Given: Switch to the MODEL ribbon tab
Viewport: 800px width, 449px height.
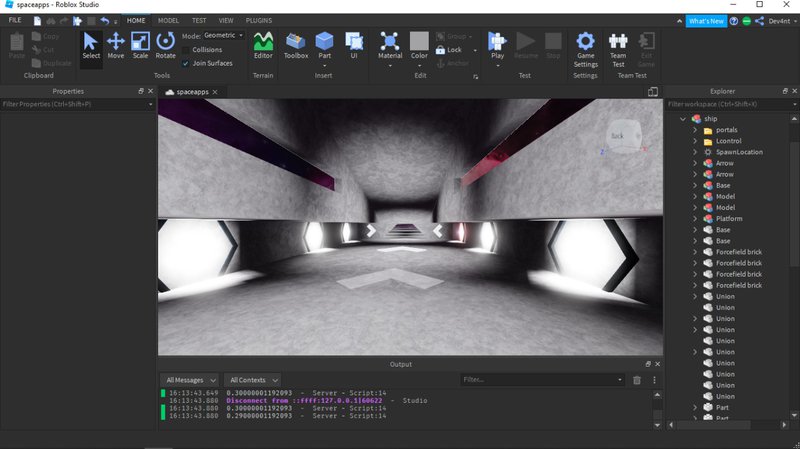Looking at the screenshot, I should (169, 20).
